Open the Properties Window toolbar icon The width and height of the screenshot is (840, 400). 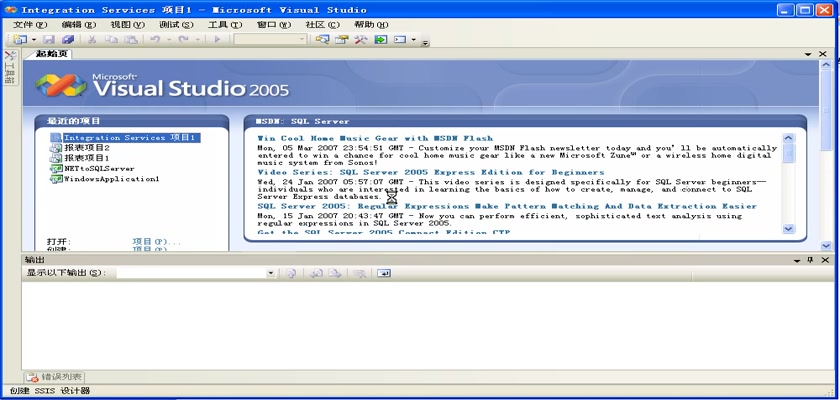tap(341, 40)
